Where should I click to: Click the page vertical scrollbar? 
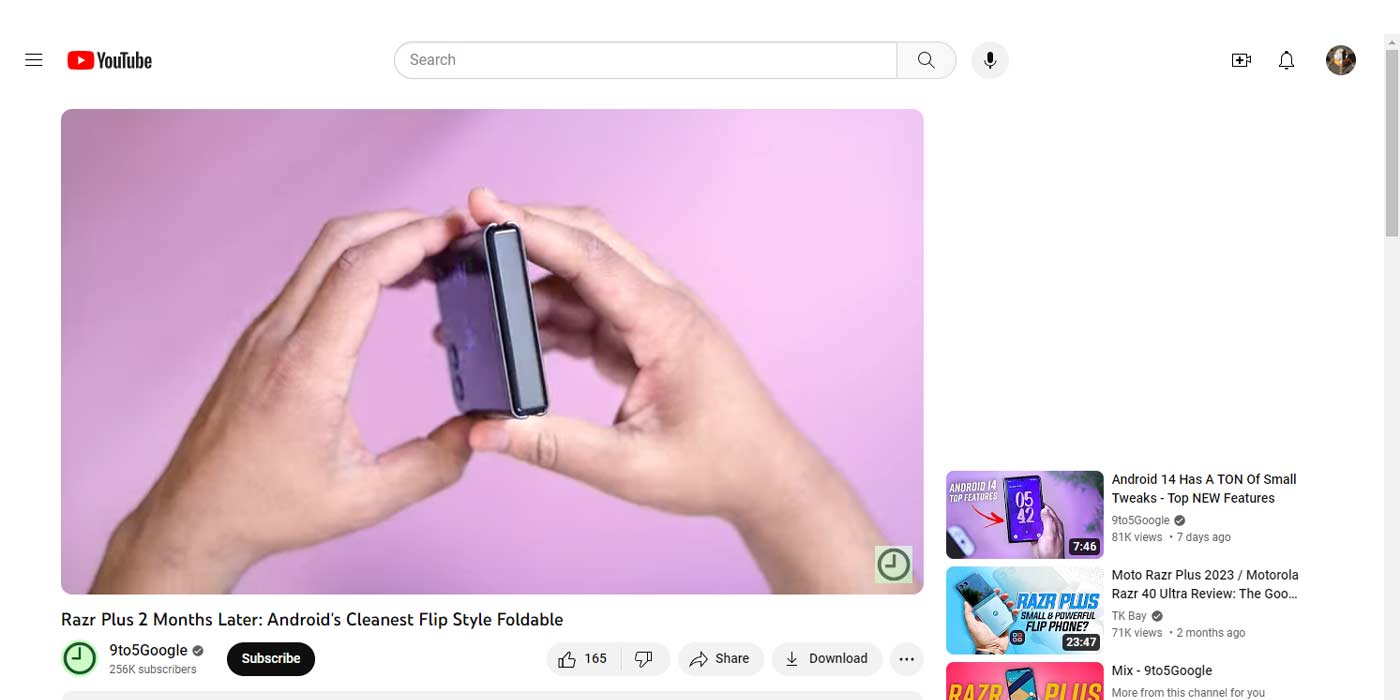pyautogui.click(x=1391, y=150)
